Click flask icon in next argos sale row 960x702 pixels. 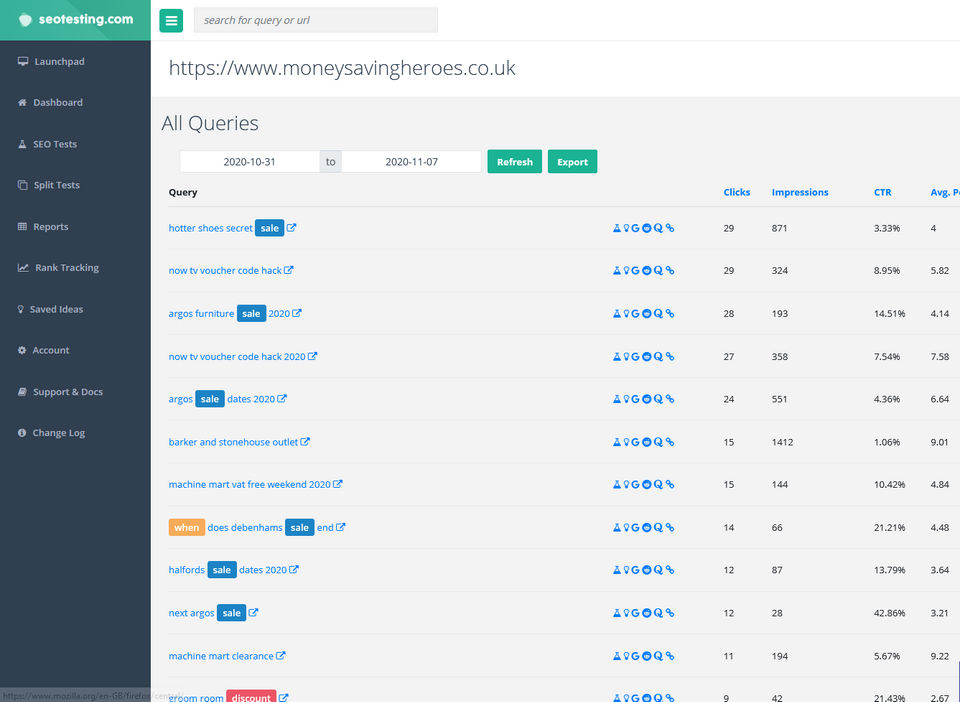coord(617,613)
